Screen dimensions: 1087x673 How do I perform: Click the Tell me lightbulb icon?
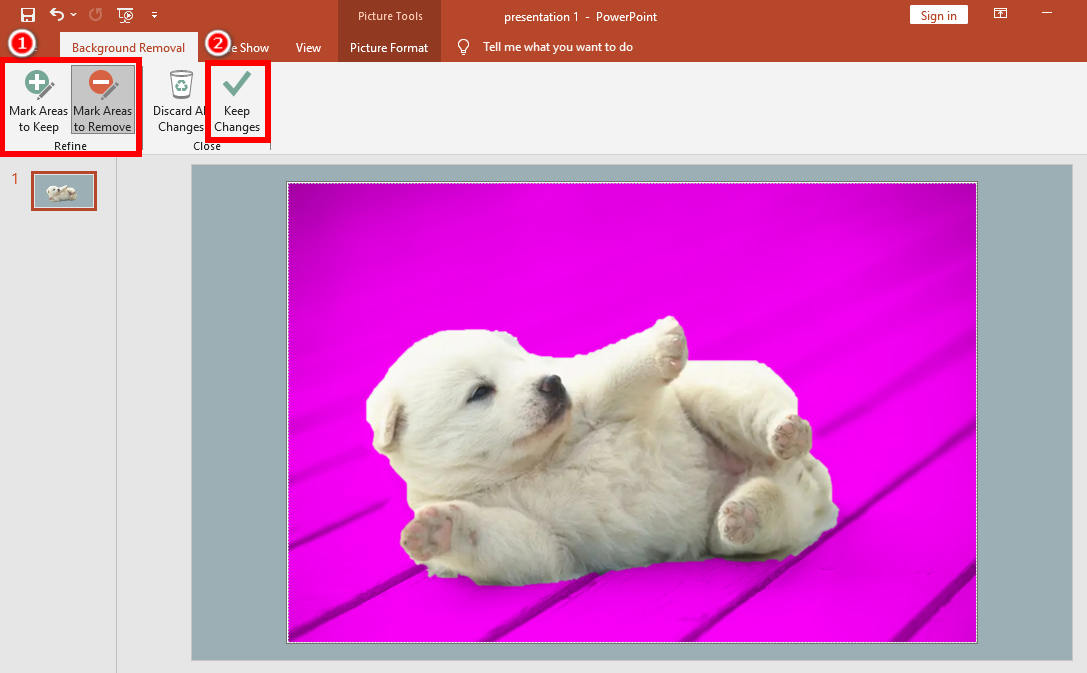463,47
